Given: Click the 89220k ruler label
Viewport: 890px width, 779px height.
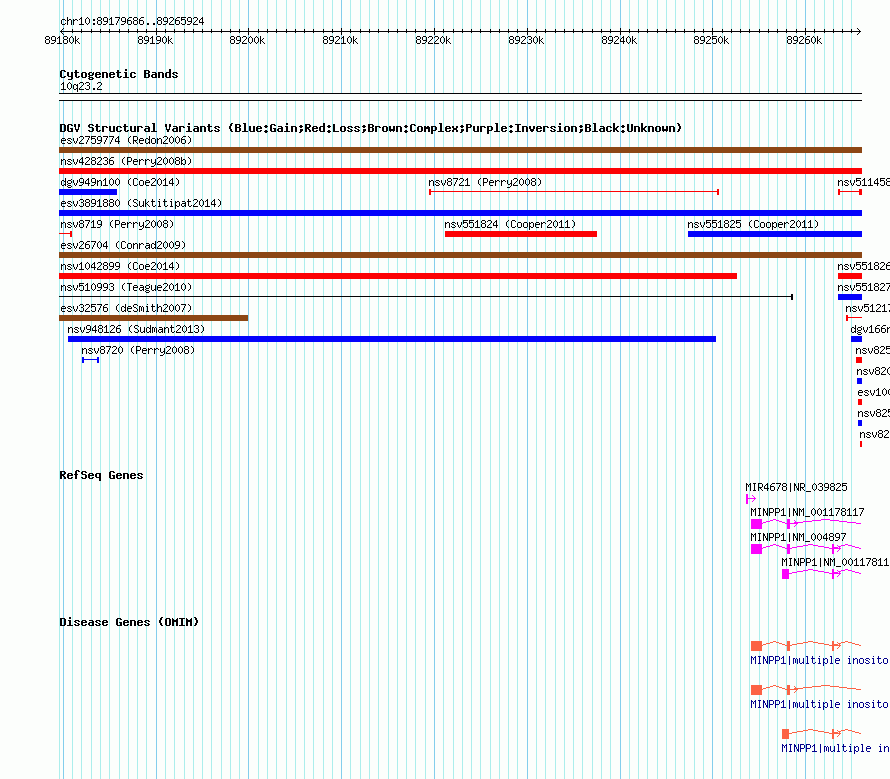Looking at the screenshot, I should click(x=433, y=40).
